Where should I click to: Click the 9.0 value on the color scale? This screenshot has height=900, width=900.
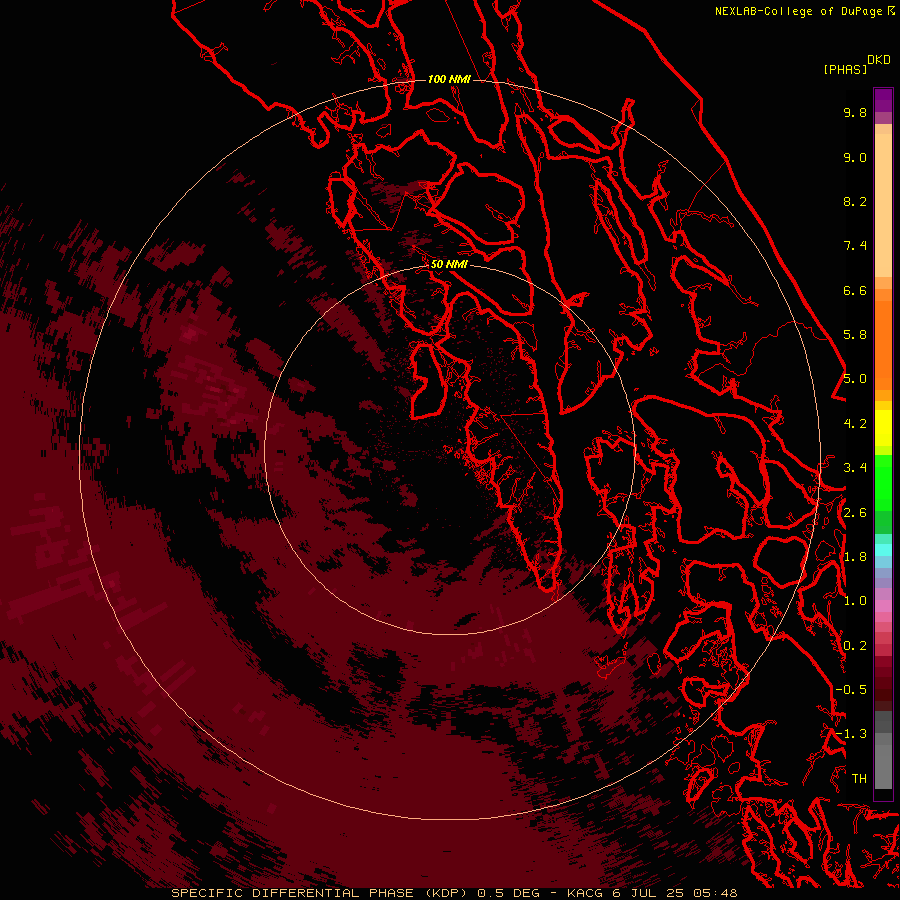855,157
